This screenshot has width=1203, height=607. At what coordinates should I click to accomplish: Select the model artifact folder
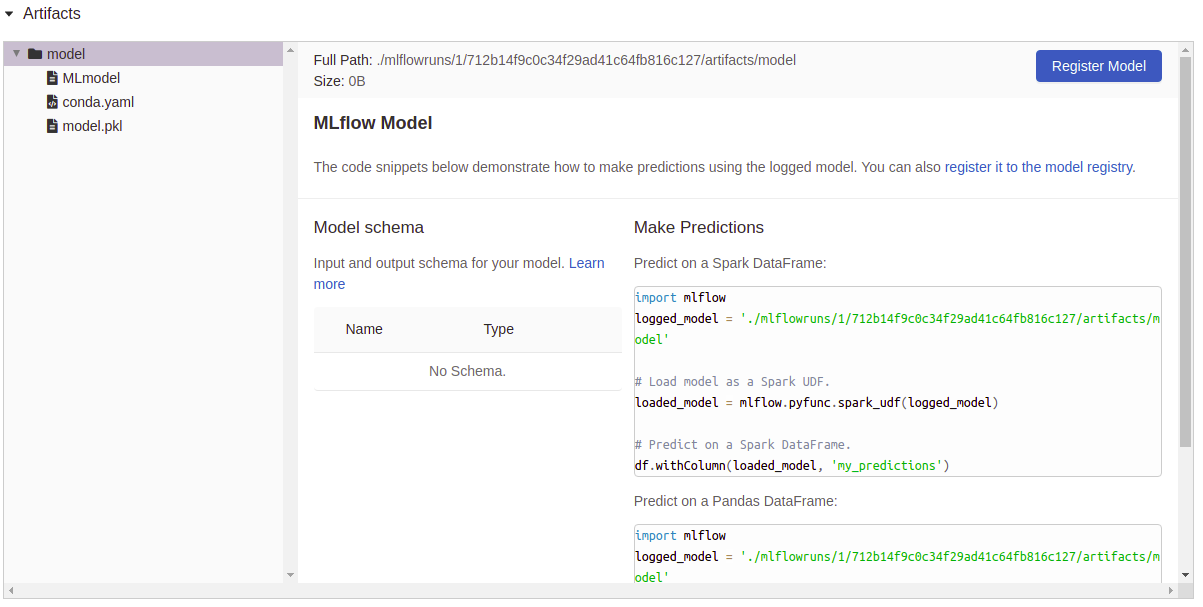65,54
